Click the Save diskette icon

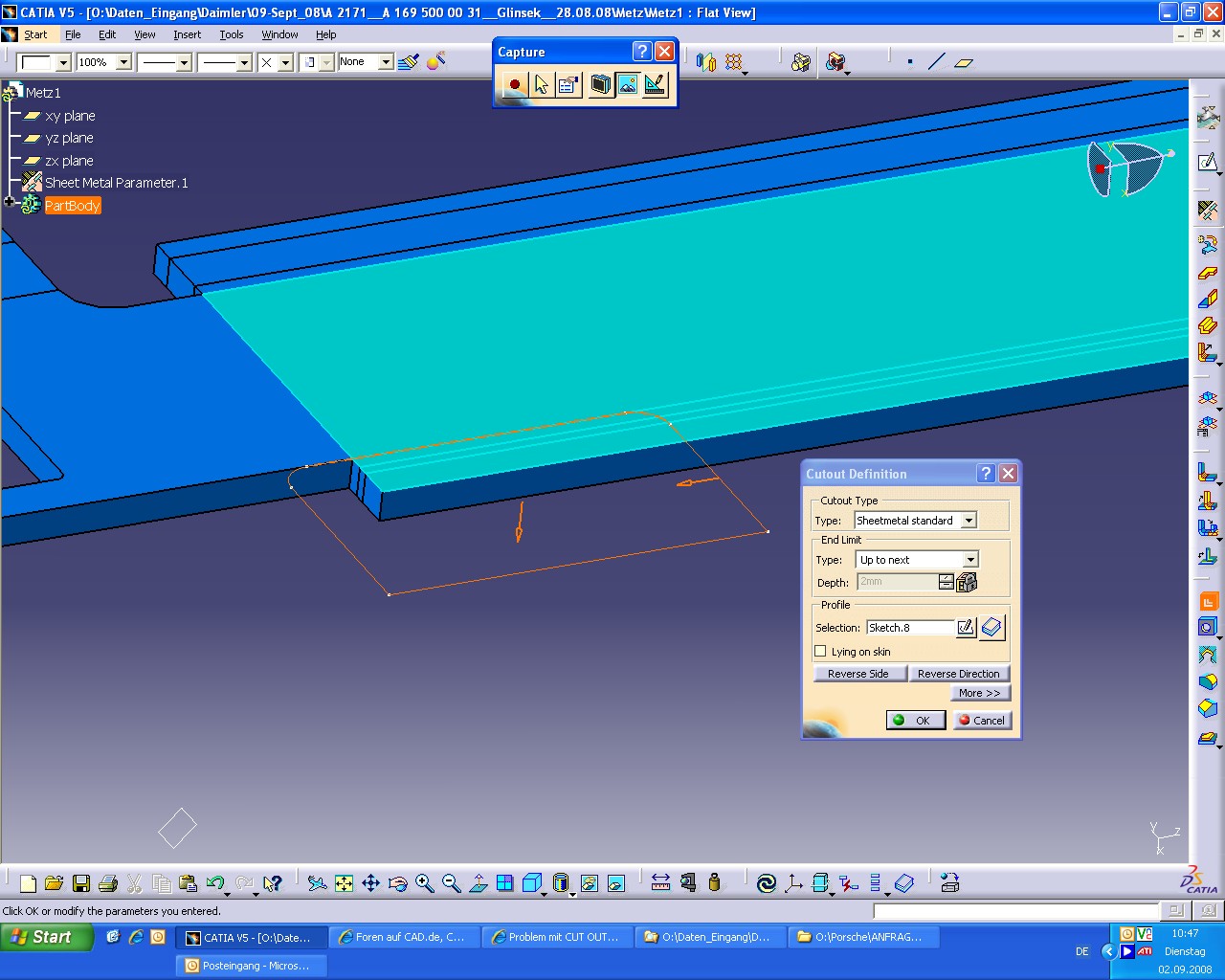81,883
